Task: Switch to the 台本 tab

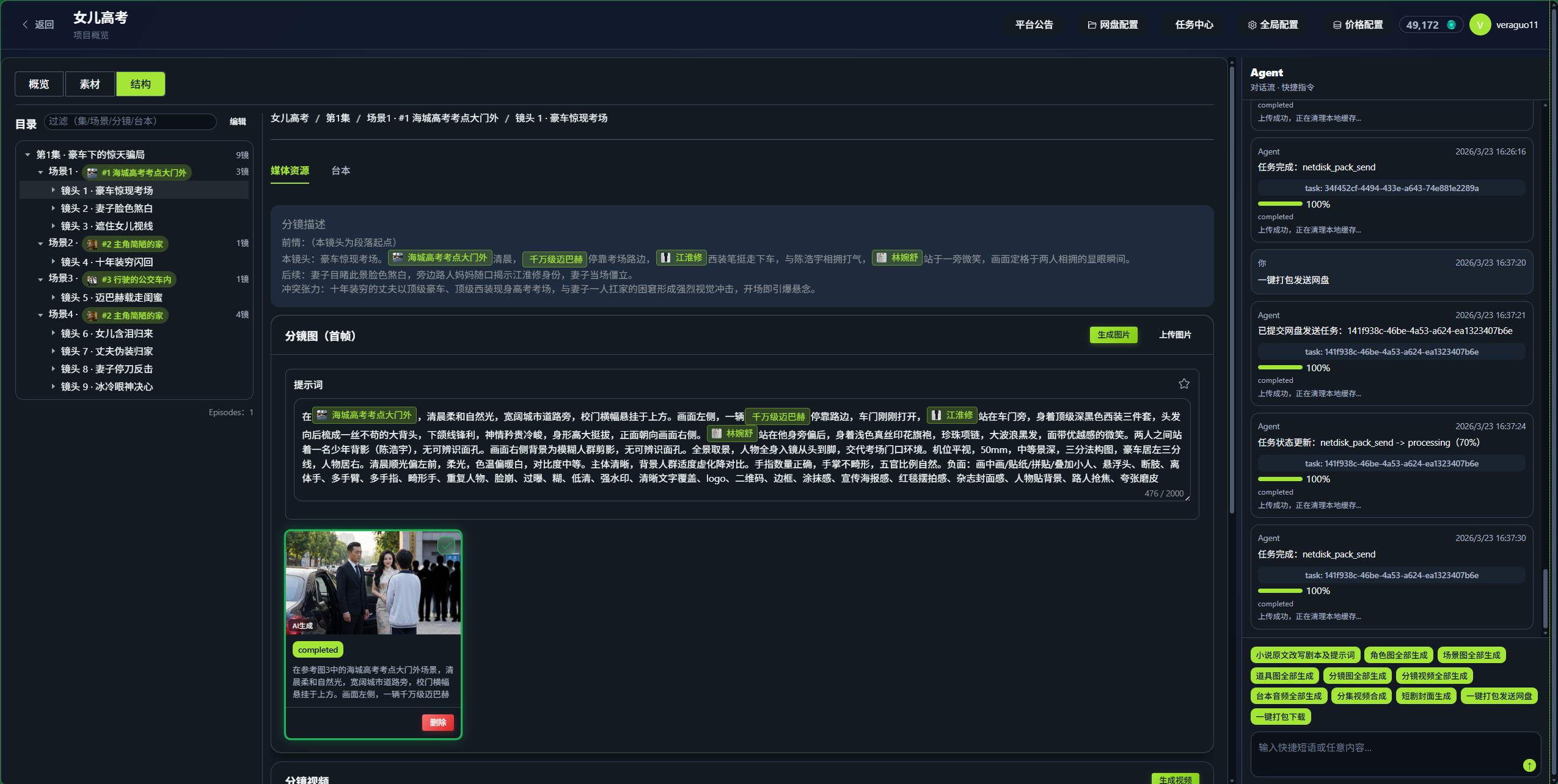Action: [340, 171]
